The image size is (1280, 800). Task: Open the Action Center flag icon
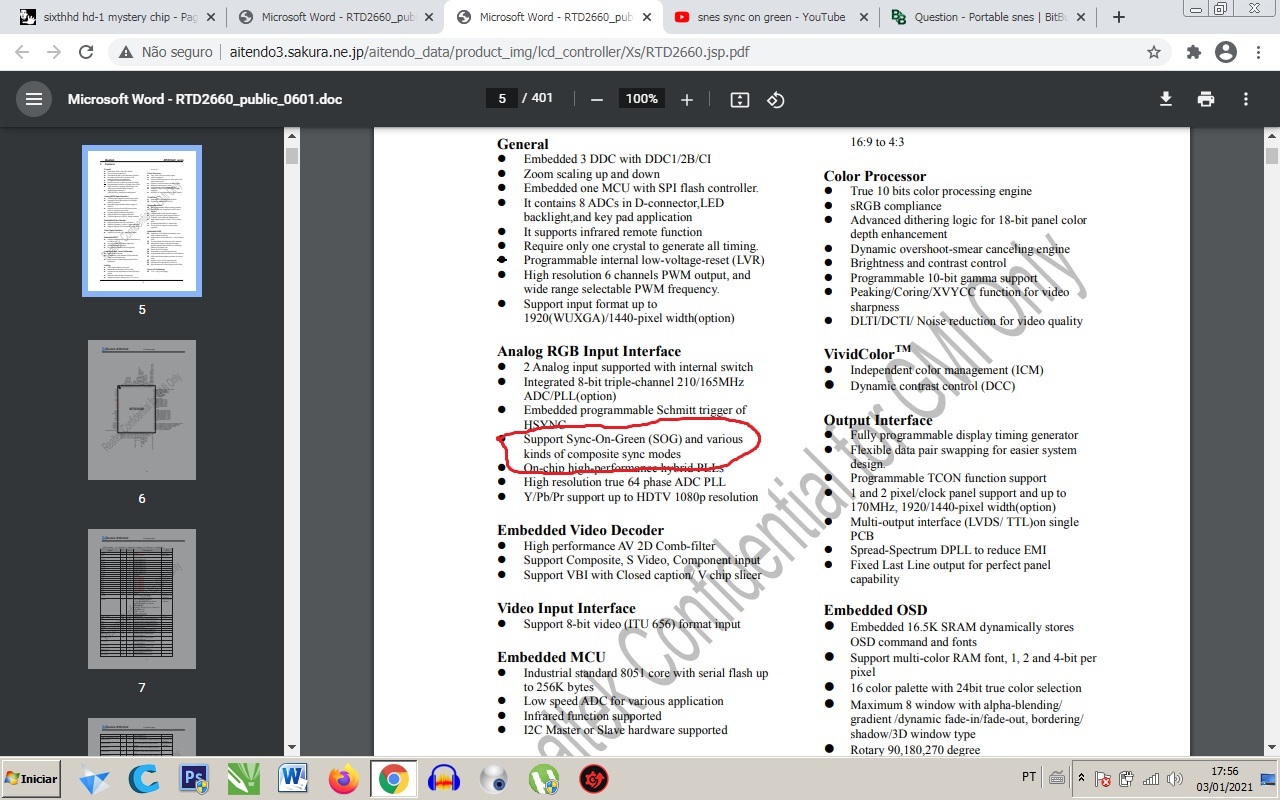1103,779
